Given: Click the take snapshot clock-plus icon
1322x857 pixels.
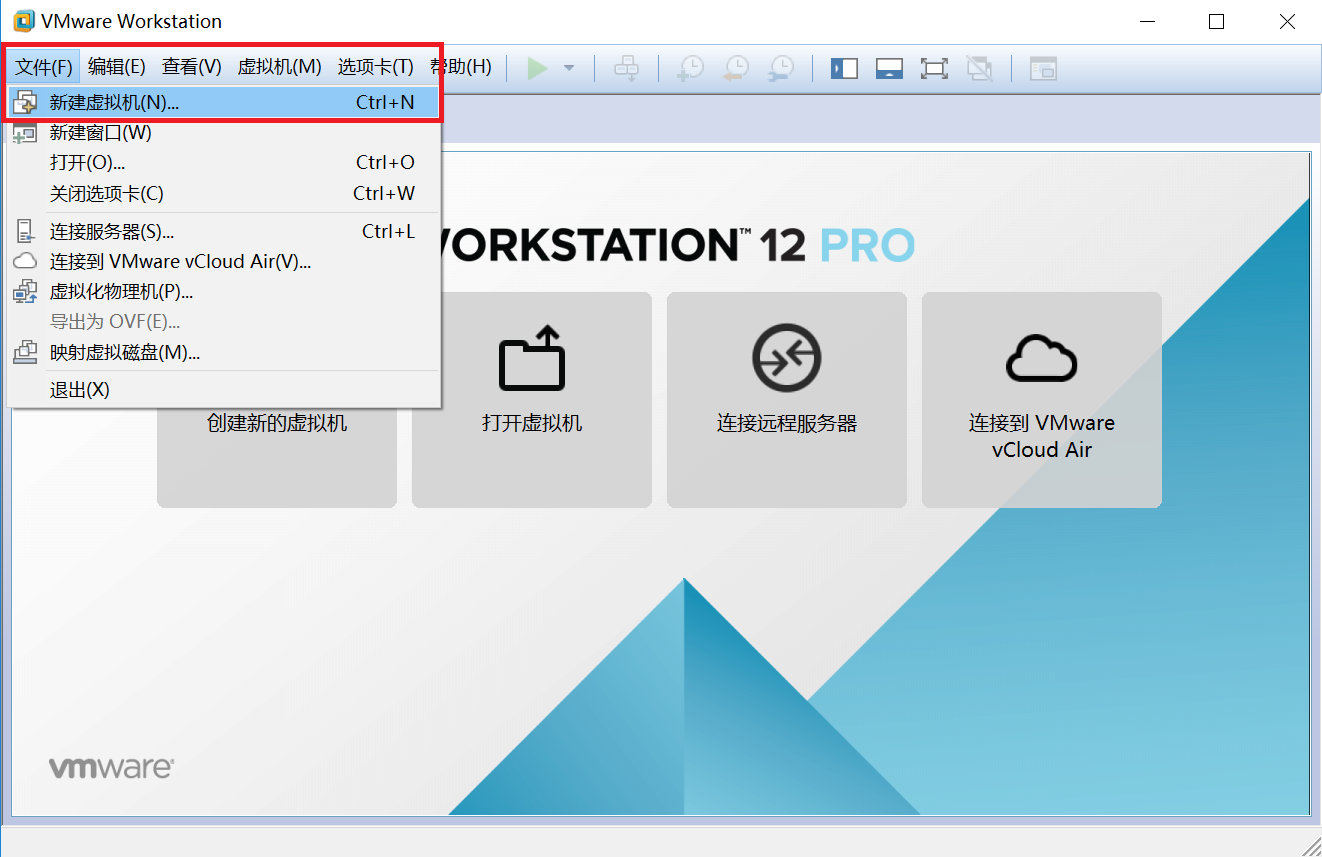Looking at the screenshot, I should tap(690, 68).
